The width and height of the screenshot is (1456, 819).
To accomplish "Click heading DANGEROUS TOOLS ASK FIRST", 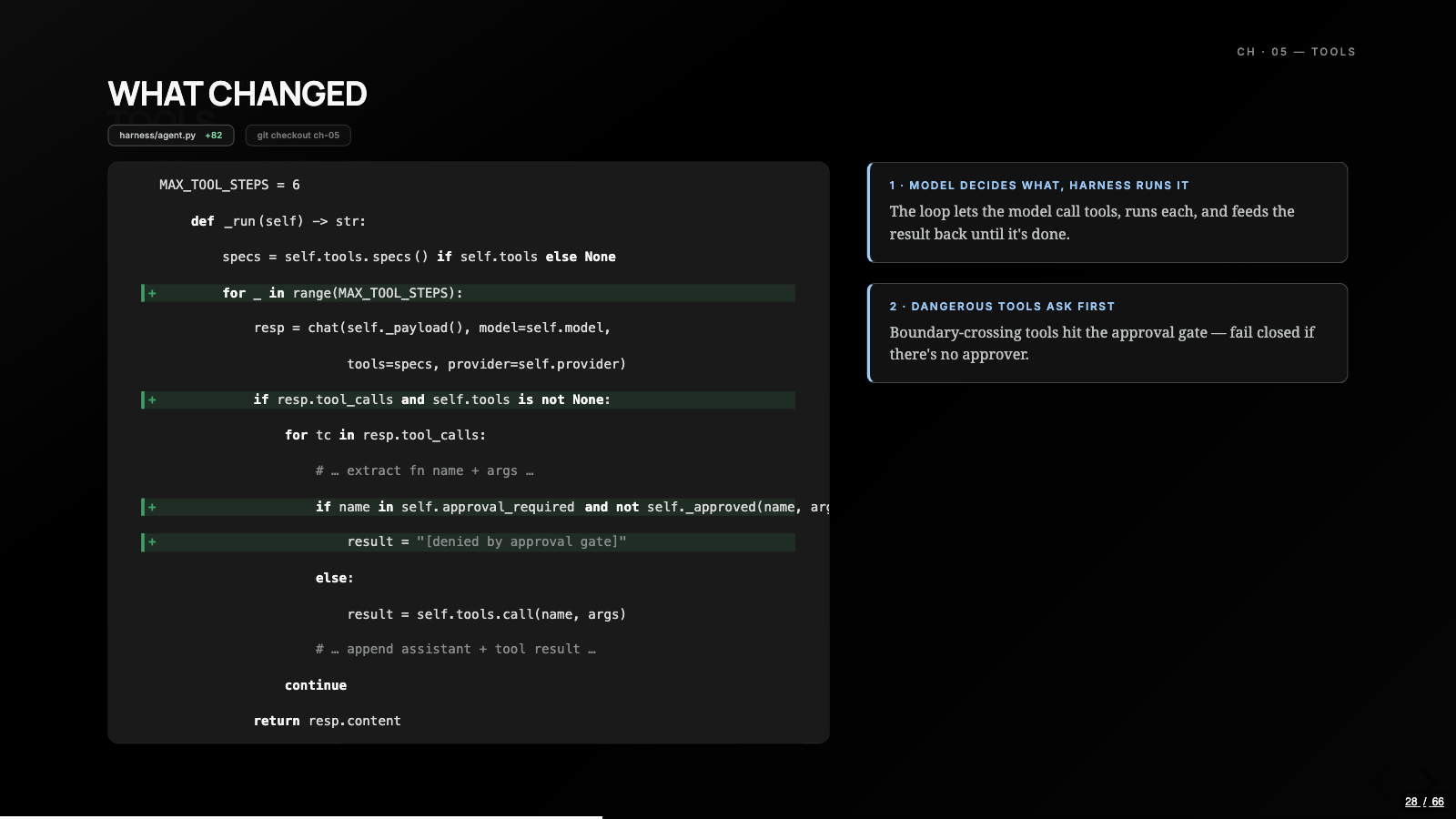I will click(1002, 307).
